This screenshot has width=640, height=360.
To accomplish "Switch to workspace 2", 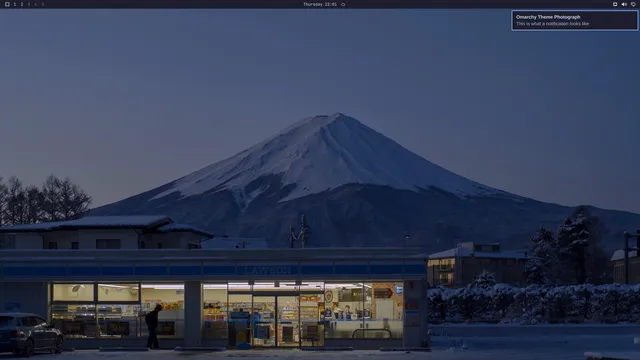I will pyautogui.click(x=22, y=4).
